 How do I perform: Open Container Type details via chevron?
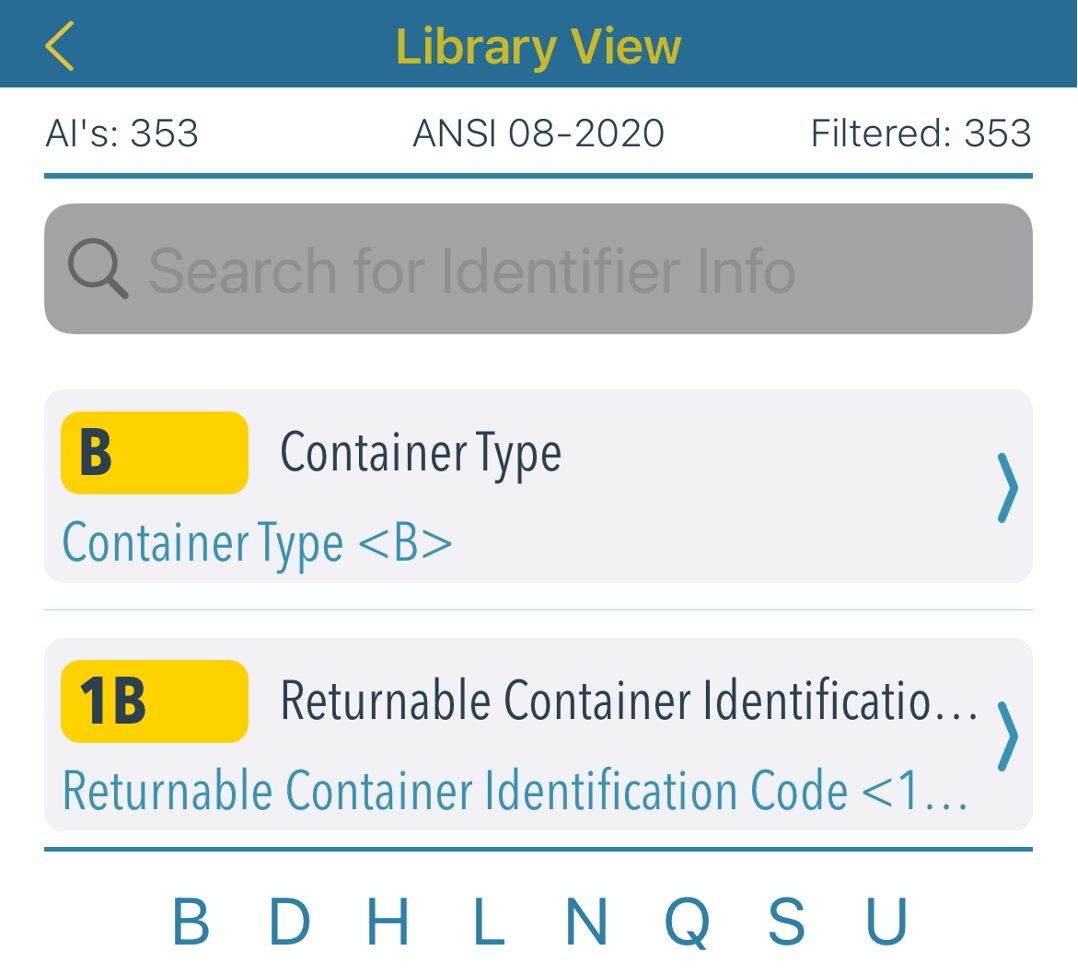1007,487
